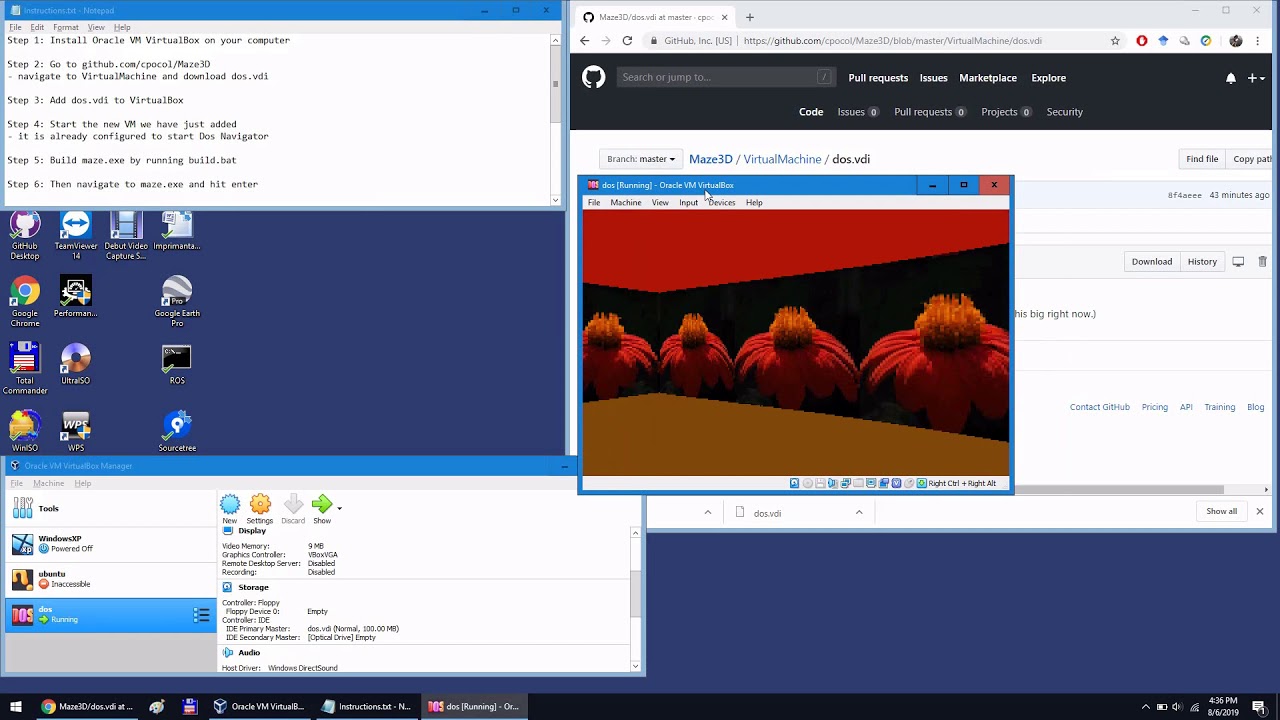Image resolution: width=1280 pixels, height=720 pixels.
Task: Click the Find file button
Action: [1202, 159]
